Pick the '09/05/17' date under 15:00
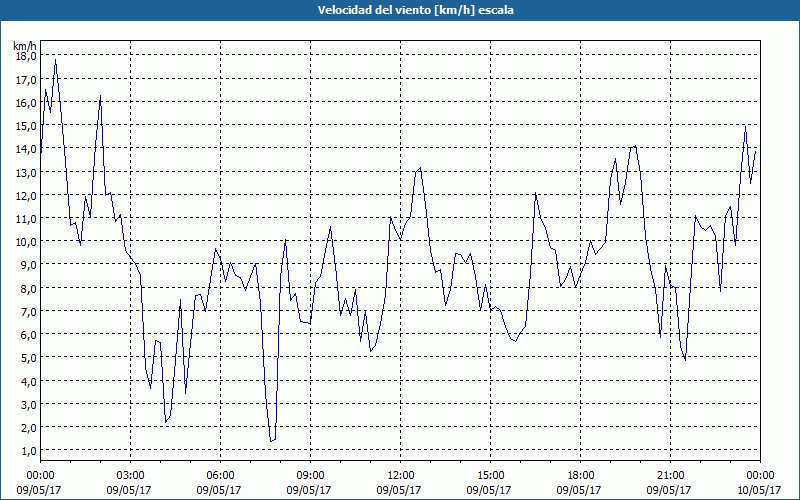Image resolution: width=800 pixels, height=500 pixels. click(489, 490)
